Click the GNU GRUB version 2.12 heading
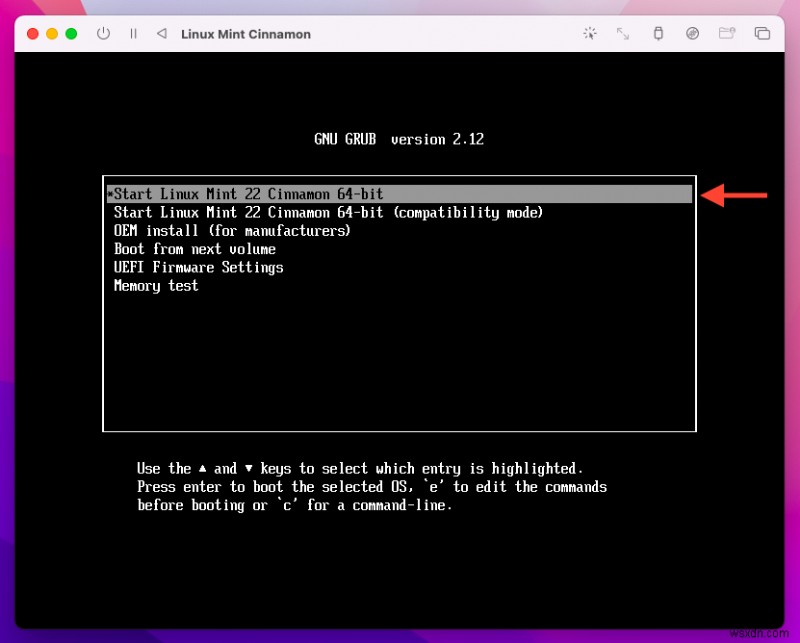The image size is (800, 643). click(x=399, y=139)
